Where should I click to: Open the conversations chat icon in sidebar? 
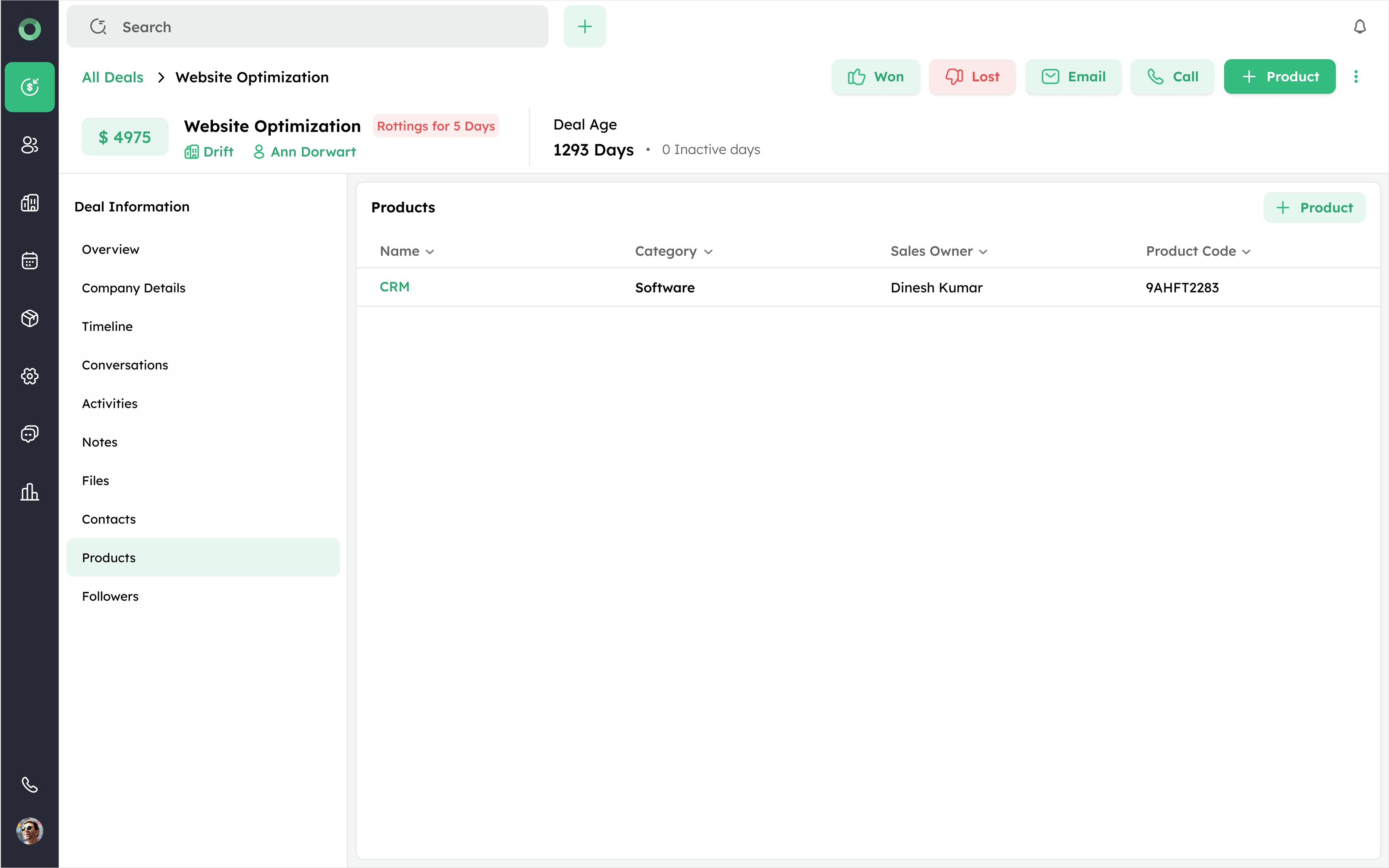pos(29,434)
